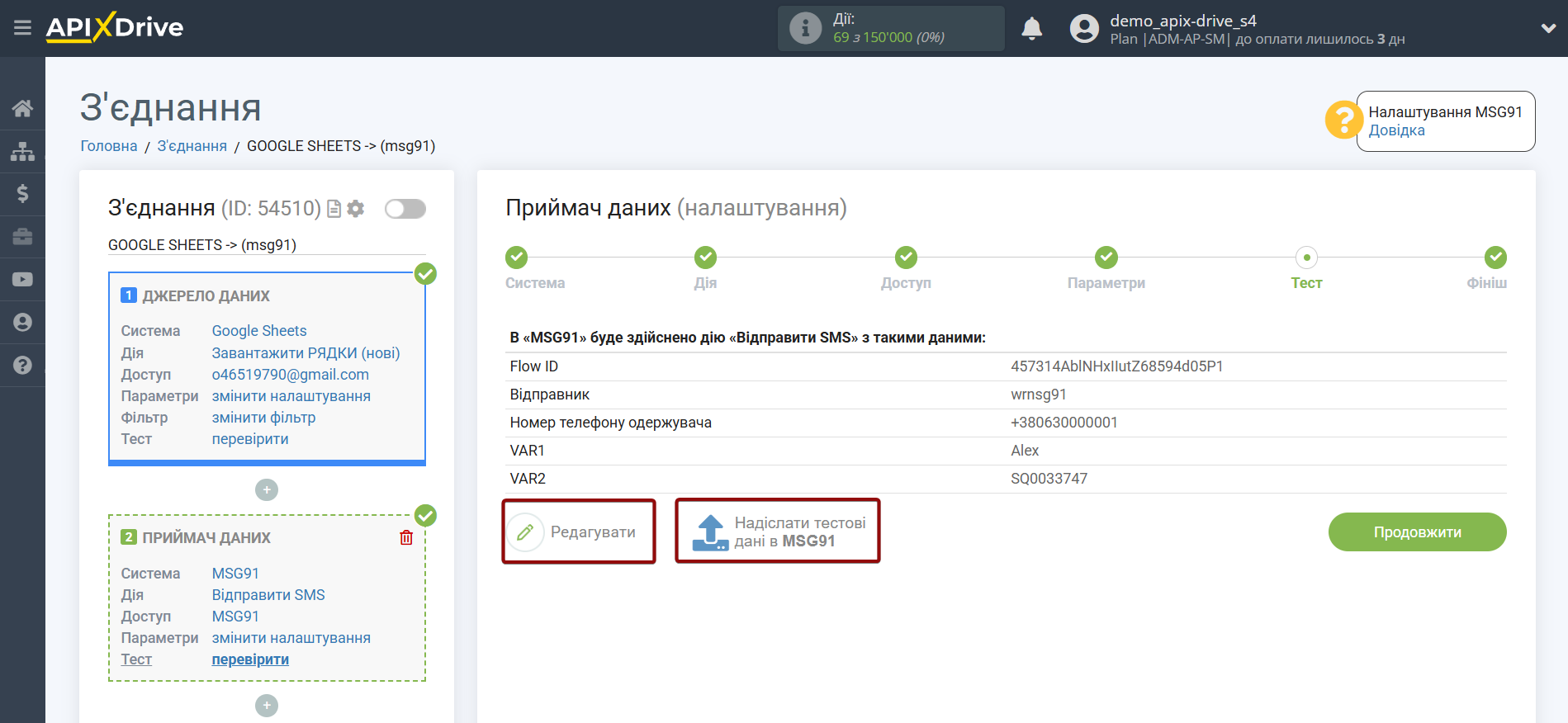This screenshot has width=1568, height=723.
Task: Open receiver MSG91 system link
Action: click(x=235, y=574)
